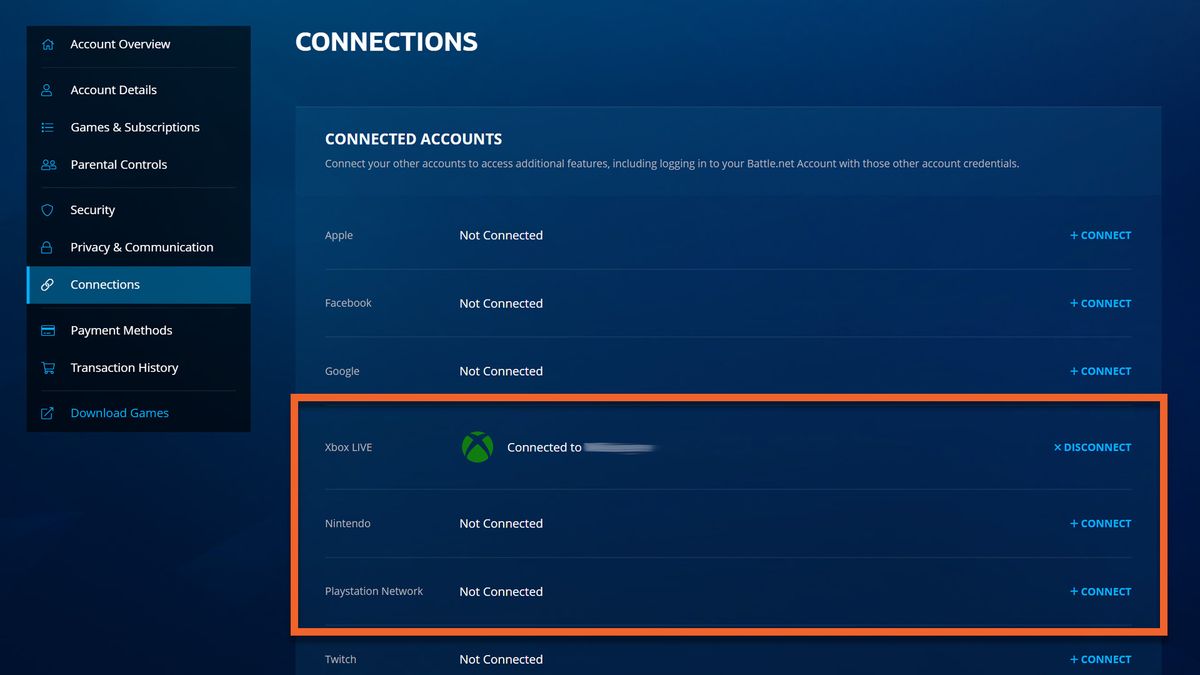
Task: Click the Games & Subscriptions list icon
Action: click(x=47, y=127)
